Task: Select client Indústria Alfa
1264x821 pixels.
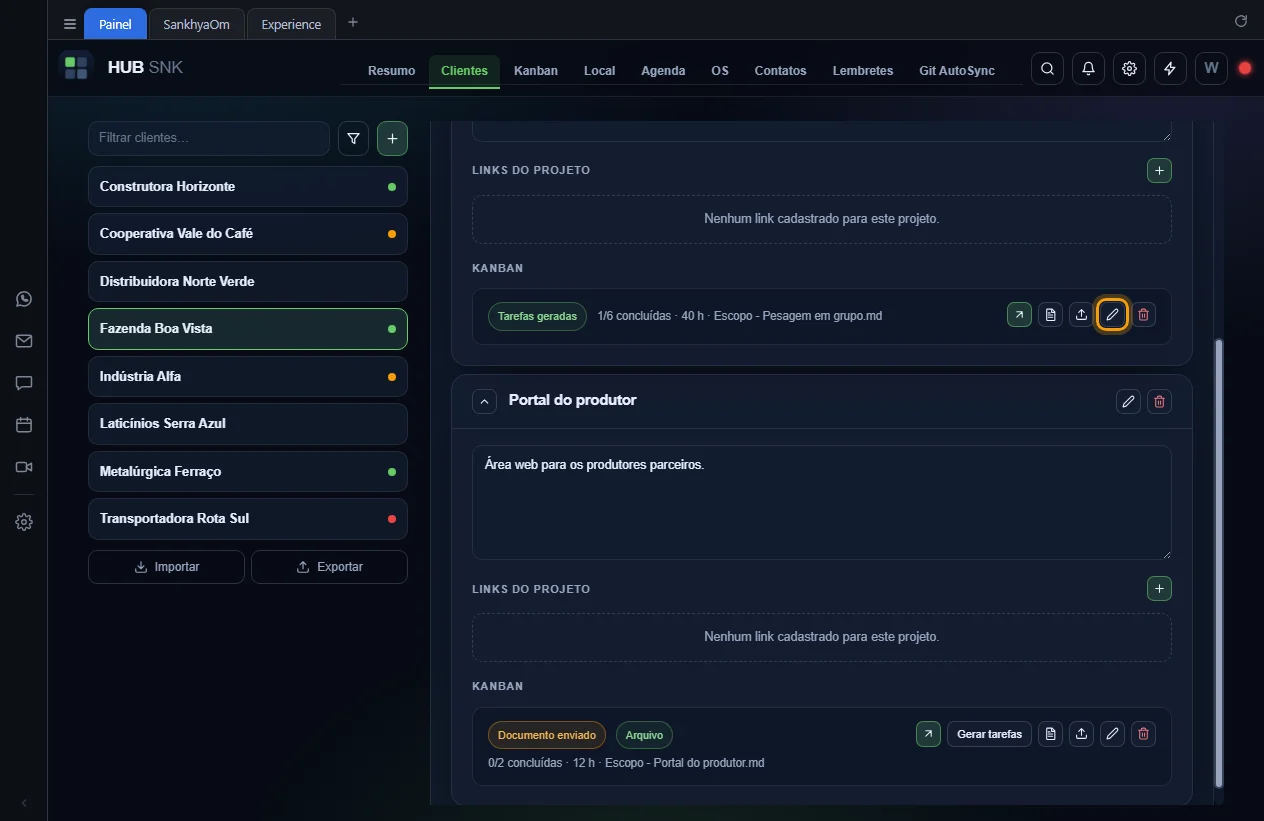Action: (248, 377)
